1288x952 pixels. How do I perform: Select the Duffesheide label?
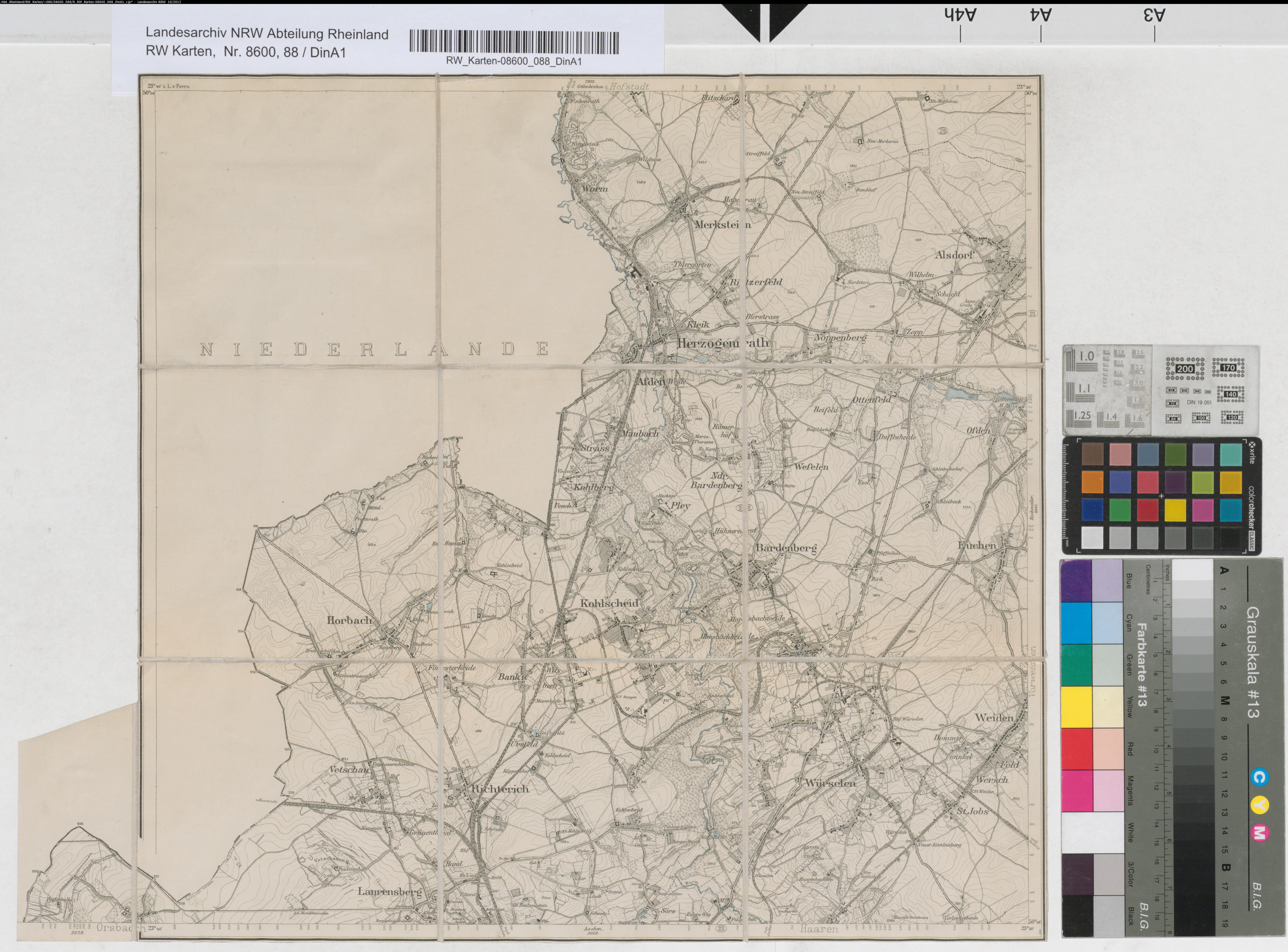click(897, 437)
